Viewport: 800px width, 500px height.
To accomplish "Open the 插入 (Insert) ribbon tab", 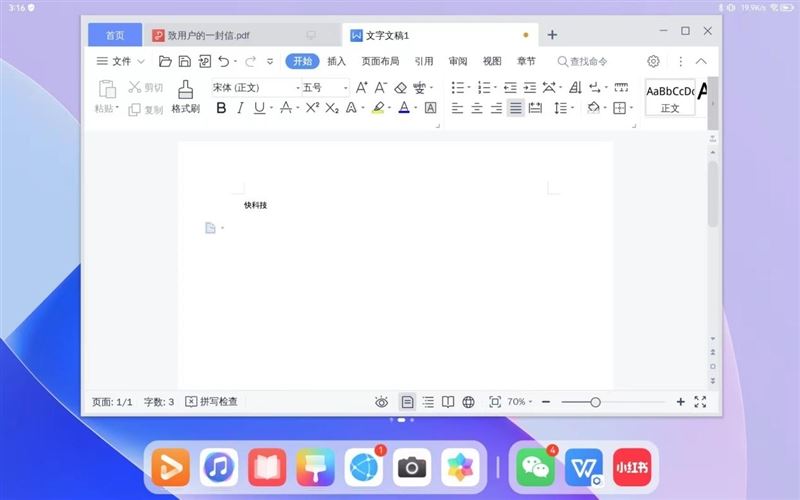I will click(336, 61).
